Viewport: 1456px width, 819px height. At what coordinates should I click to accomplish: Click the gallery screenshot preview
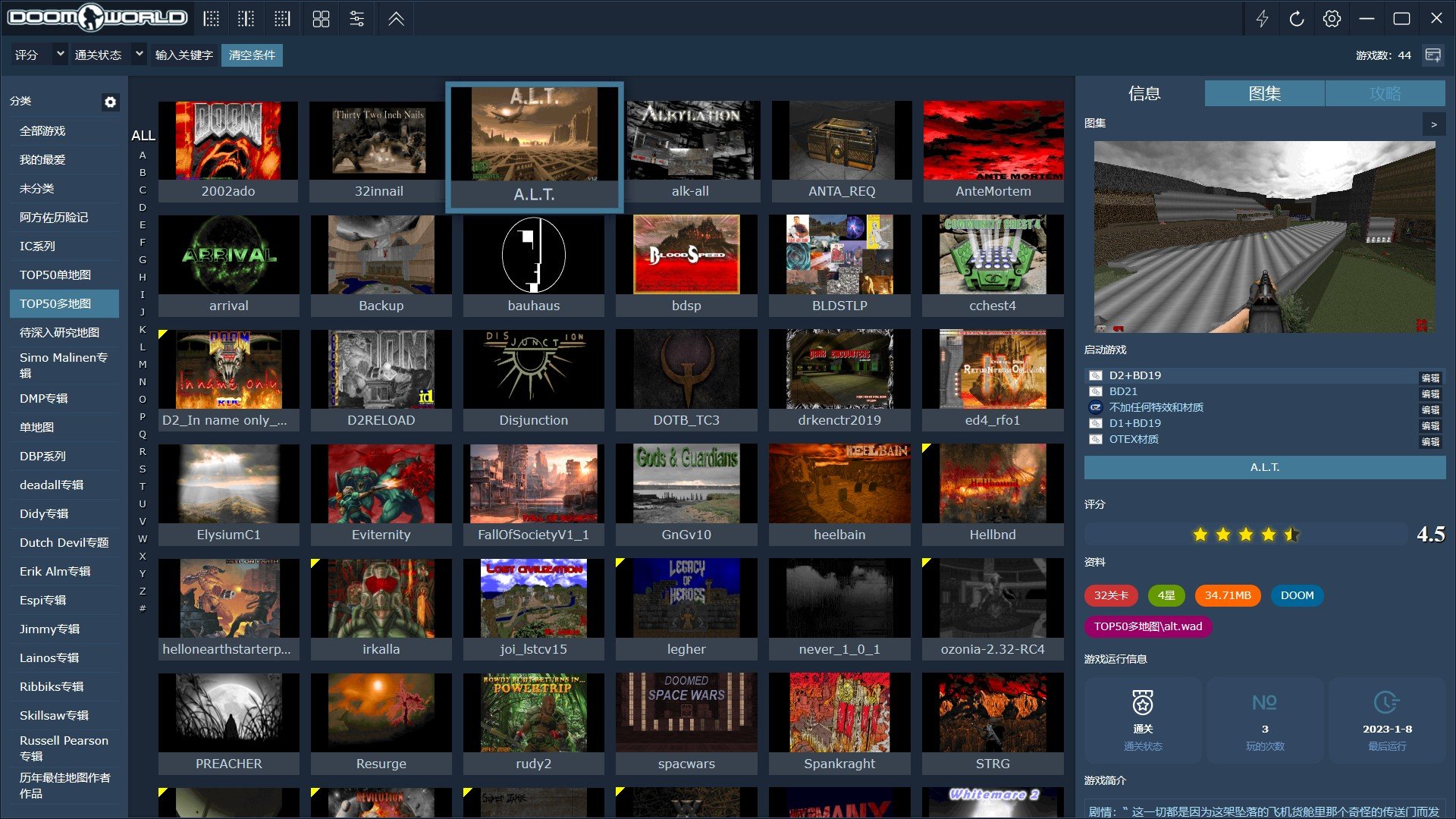pyautogui.click(x=1265, y=237)
